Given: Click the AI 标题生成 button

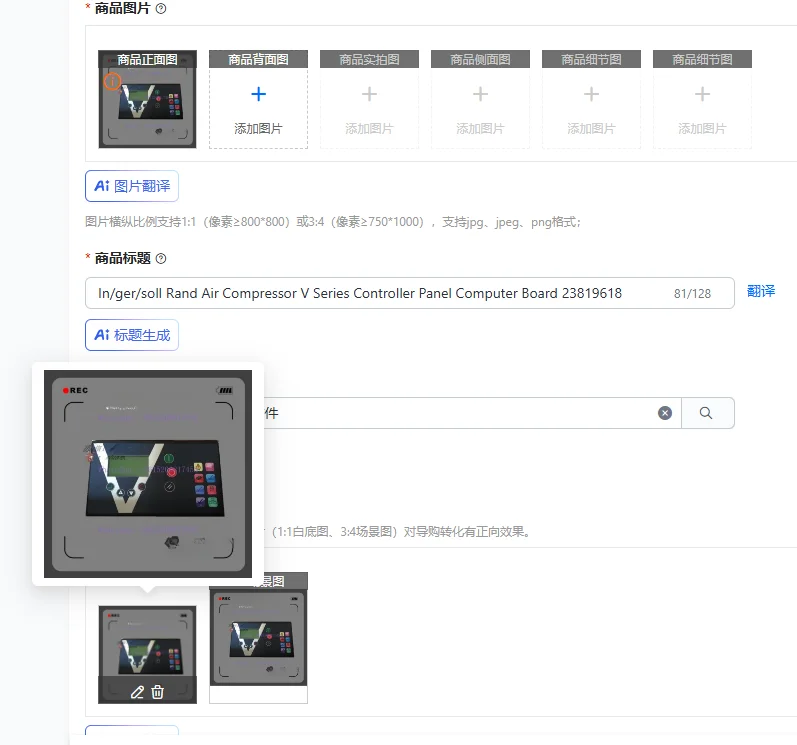Looking at the screenshot, I should pos(132,335).
